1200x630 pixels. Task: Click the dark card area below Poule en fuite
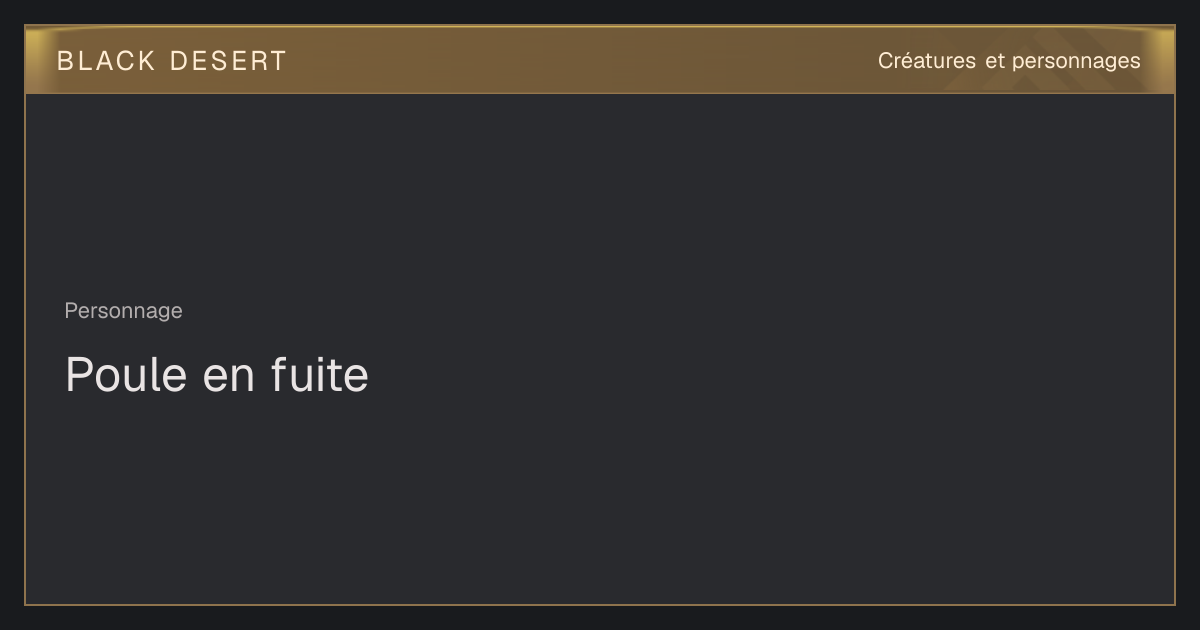point(600,500)
